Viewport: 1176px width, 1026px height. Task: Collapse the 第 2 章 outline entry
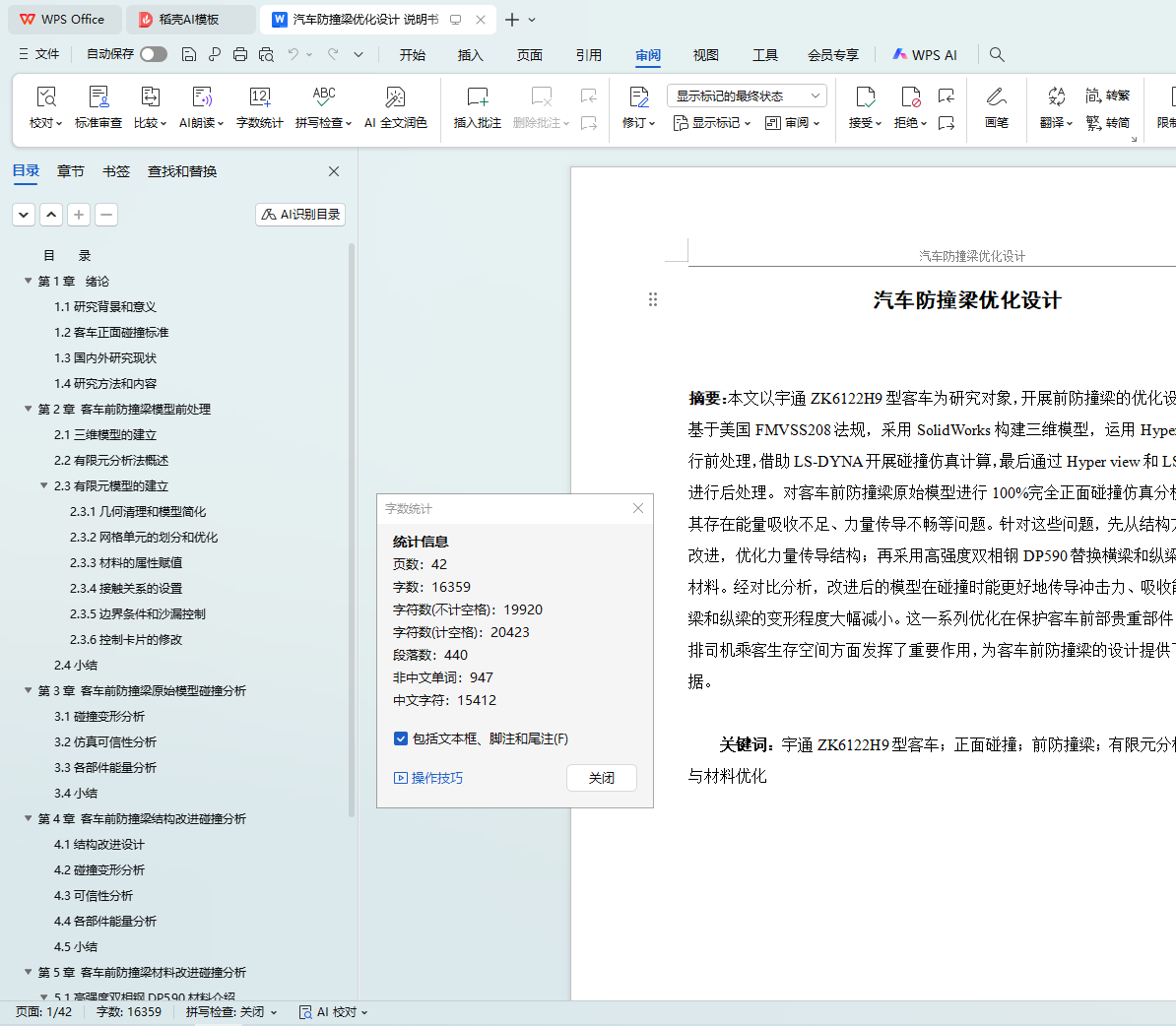(x=29, y=409)
